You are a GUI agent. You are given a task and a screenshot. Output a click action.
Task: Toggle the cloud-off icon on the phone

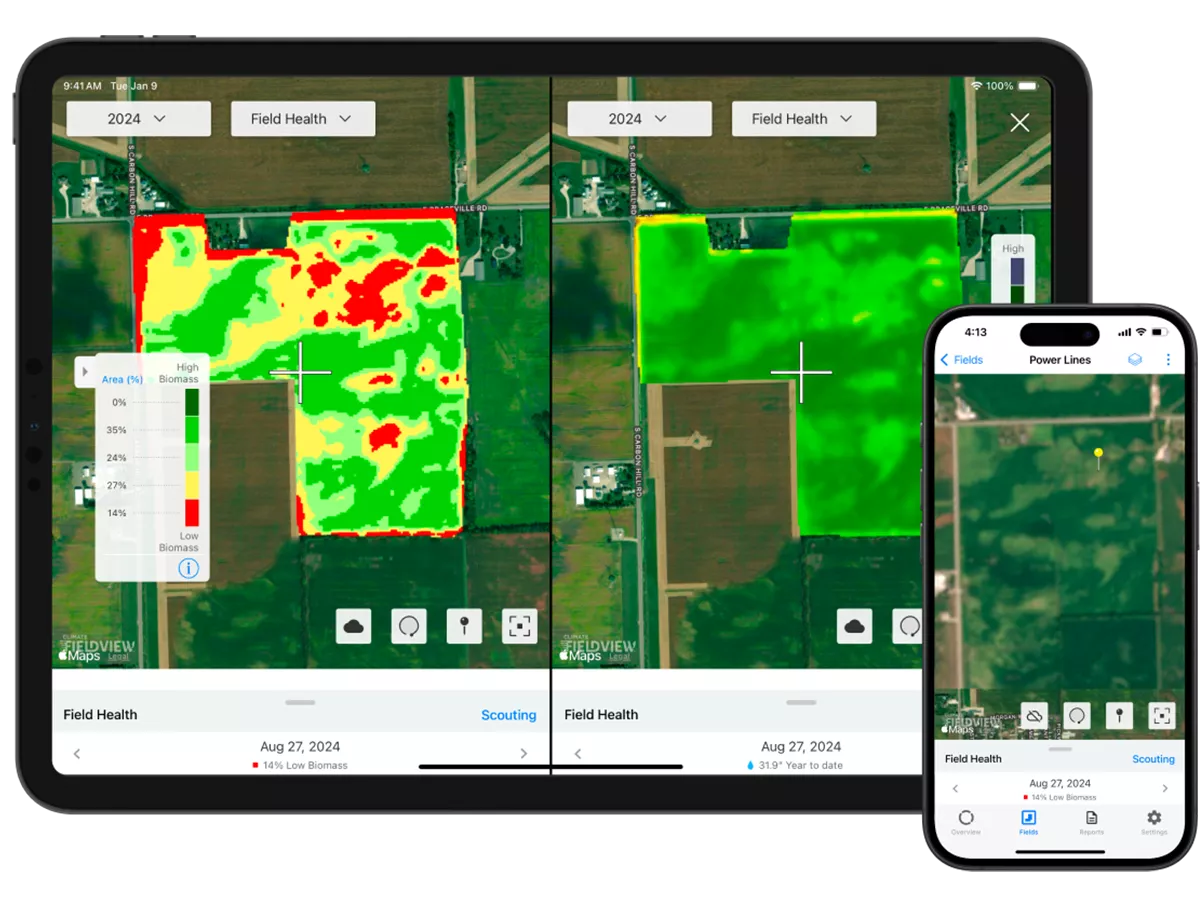[1034, 715]
